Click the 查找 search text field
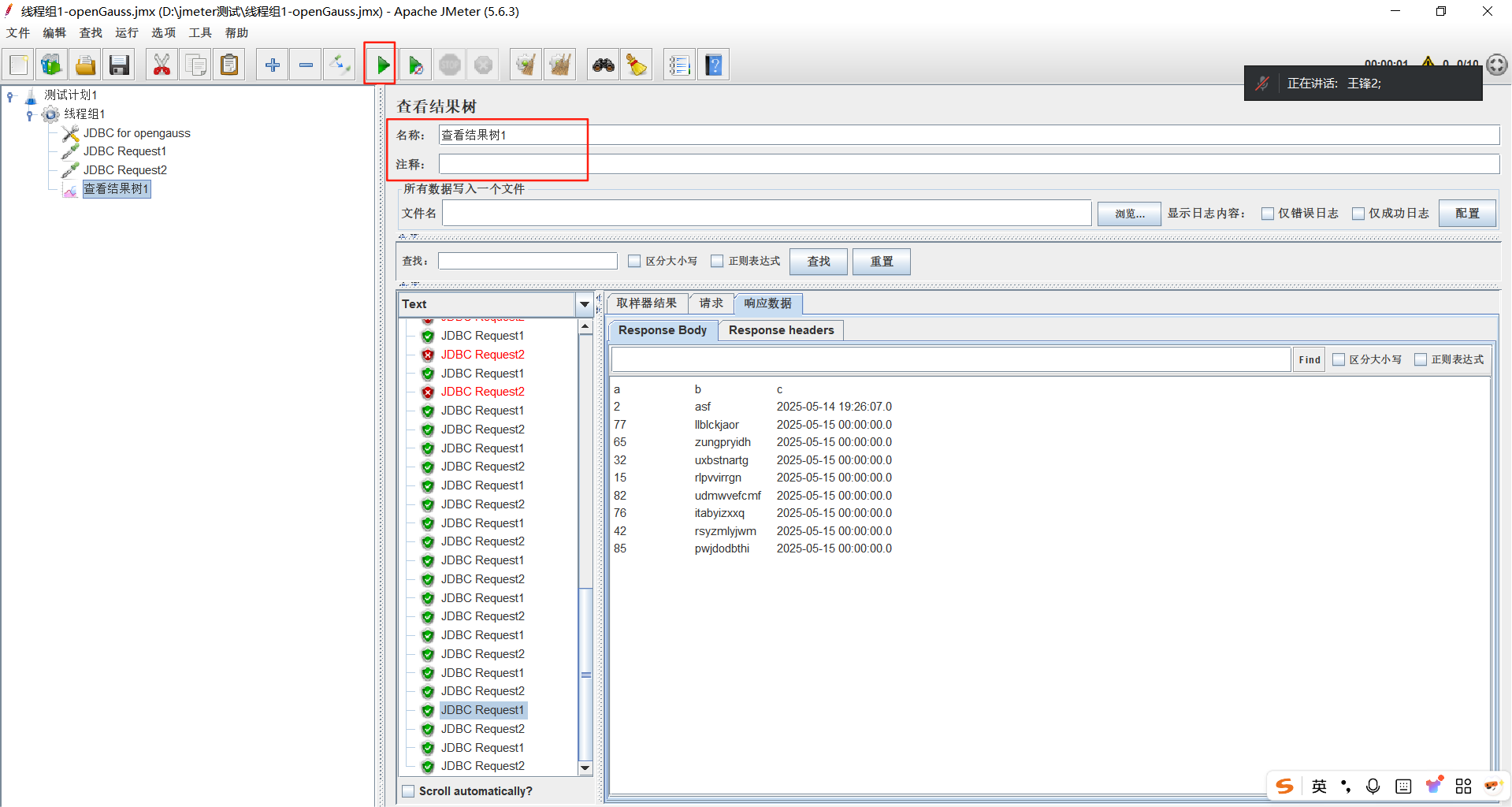Screen dimensions: 1512x807 (x=528, y=261)
